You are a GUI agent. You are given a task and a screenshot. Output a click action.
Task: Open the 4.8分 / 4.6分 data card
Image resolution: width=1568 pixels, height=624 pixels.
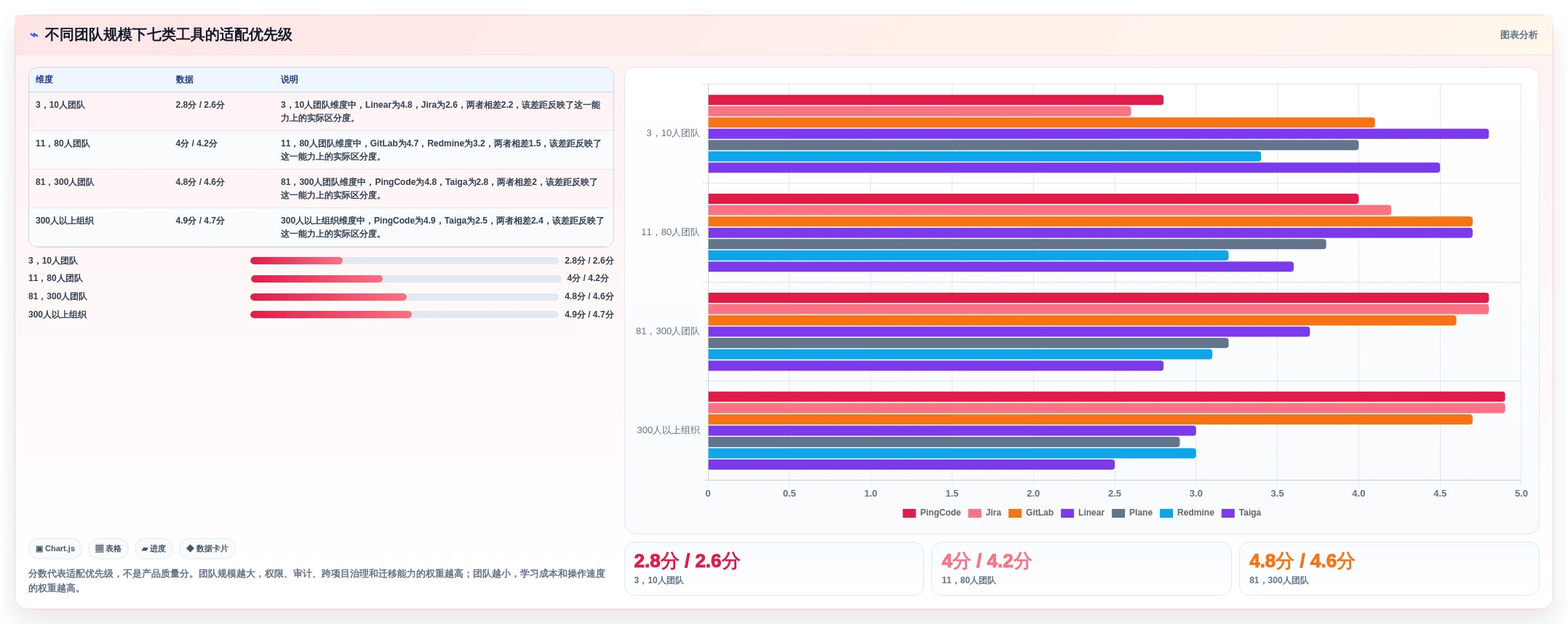tap(1389, 569)
